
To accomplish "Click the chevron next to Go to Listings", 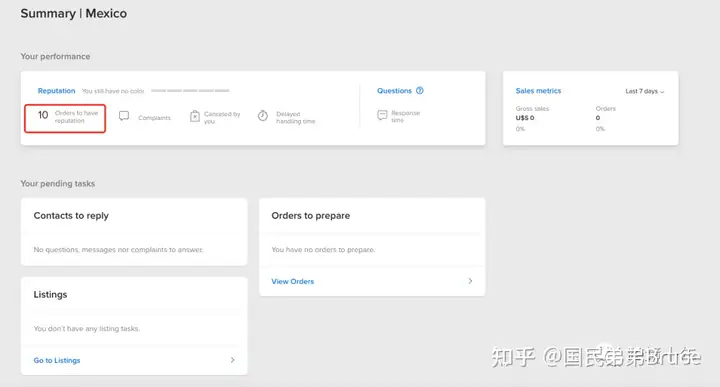I will [232, 360].
